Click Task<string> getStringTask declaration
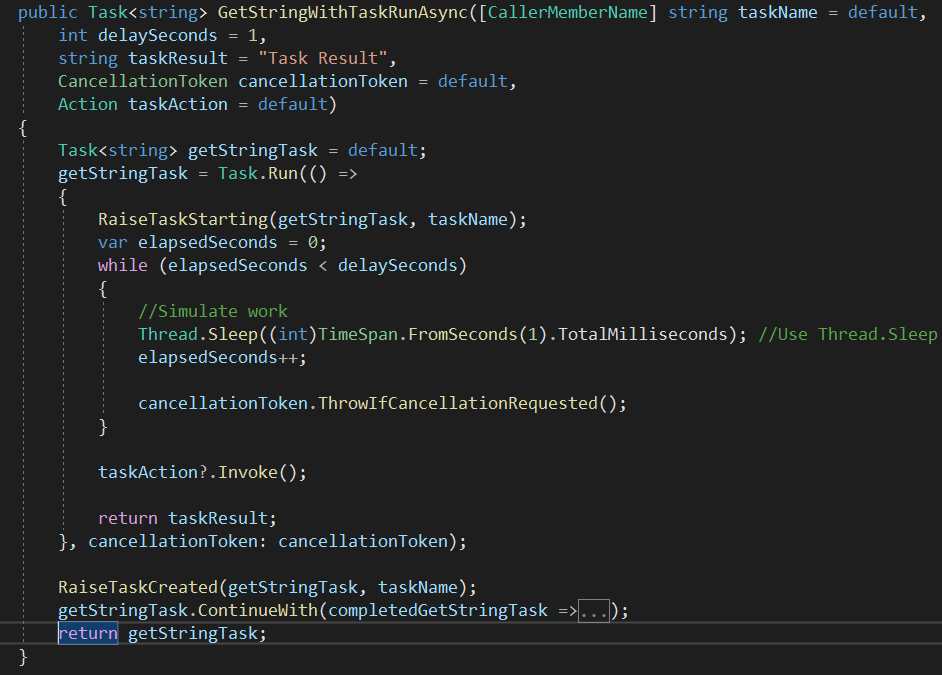Viewport: 942px width, 675px height. pyautogui.click(x=242, y=150)
